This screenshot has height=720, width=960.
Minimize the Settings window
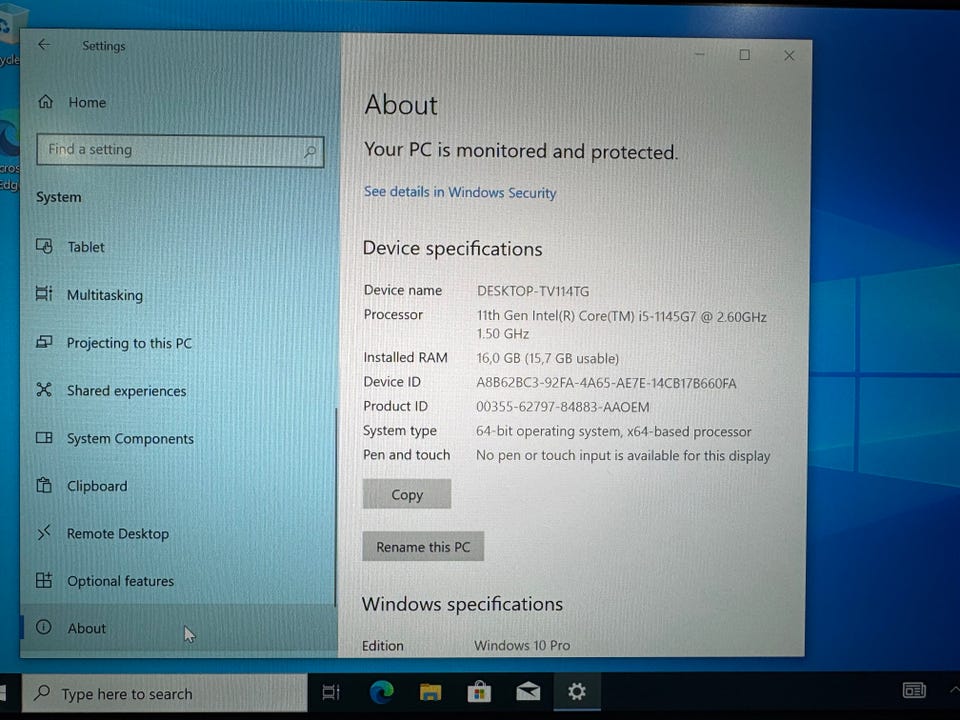700,54
